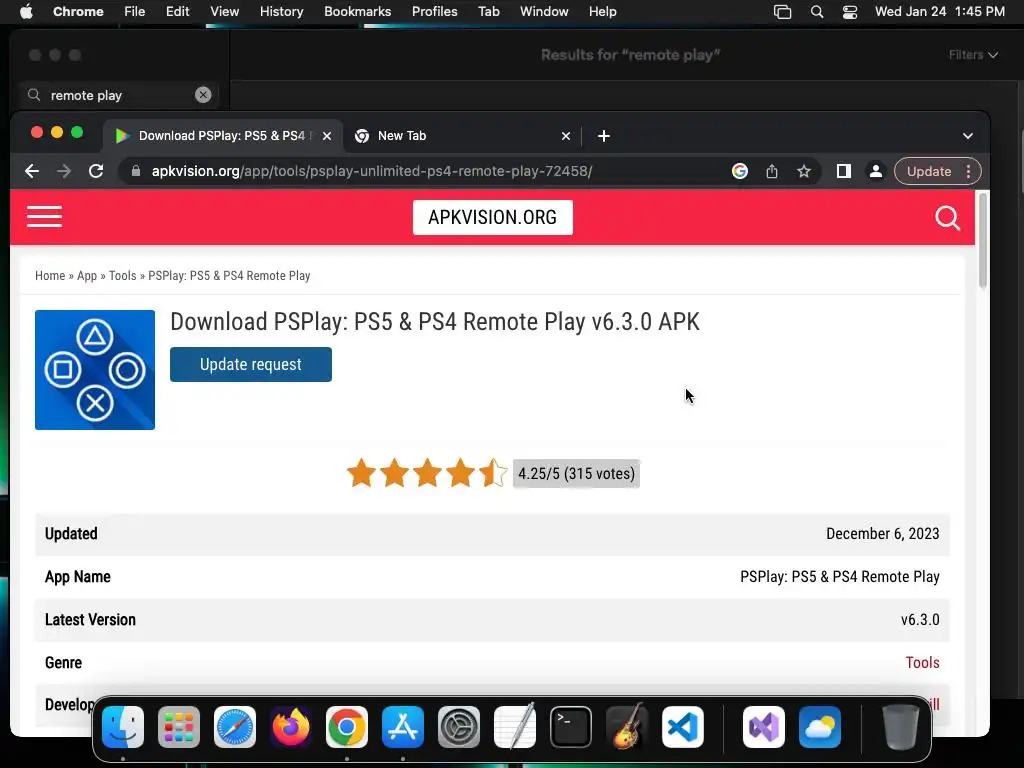The image size is (1024, 768).
Task: Close the New Tab tab
Action: tap(566, 136)
